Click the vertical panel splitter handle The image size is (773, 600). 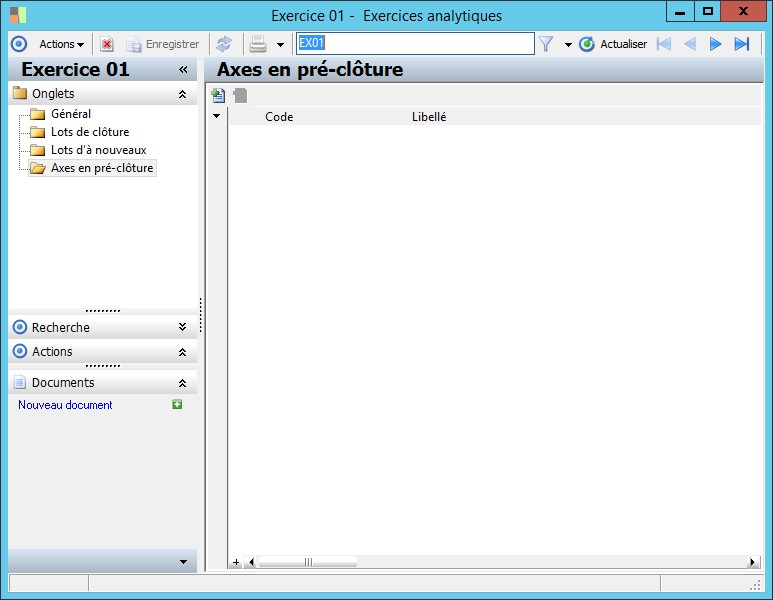(x=201, y=315)
